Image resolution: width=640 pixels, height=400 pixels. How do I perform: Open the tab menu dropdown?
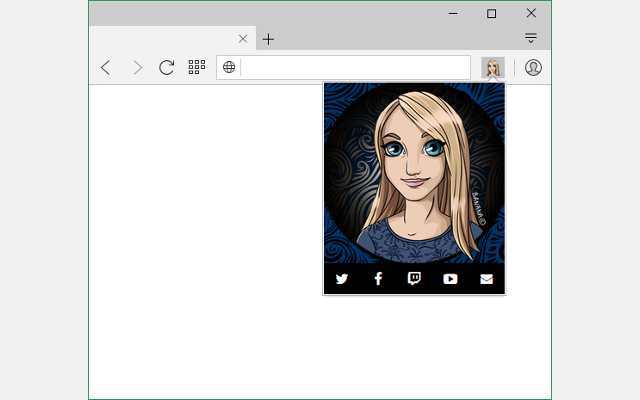click(531, 38)
